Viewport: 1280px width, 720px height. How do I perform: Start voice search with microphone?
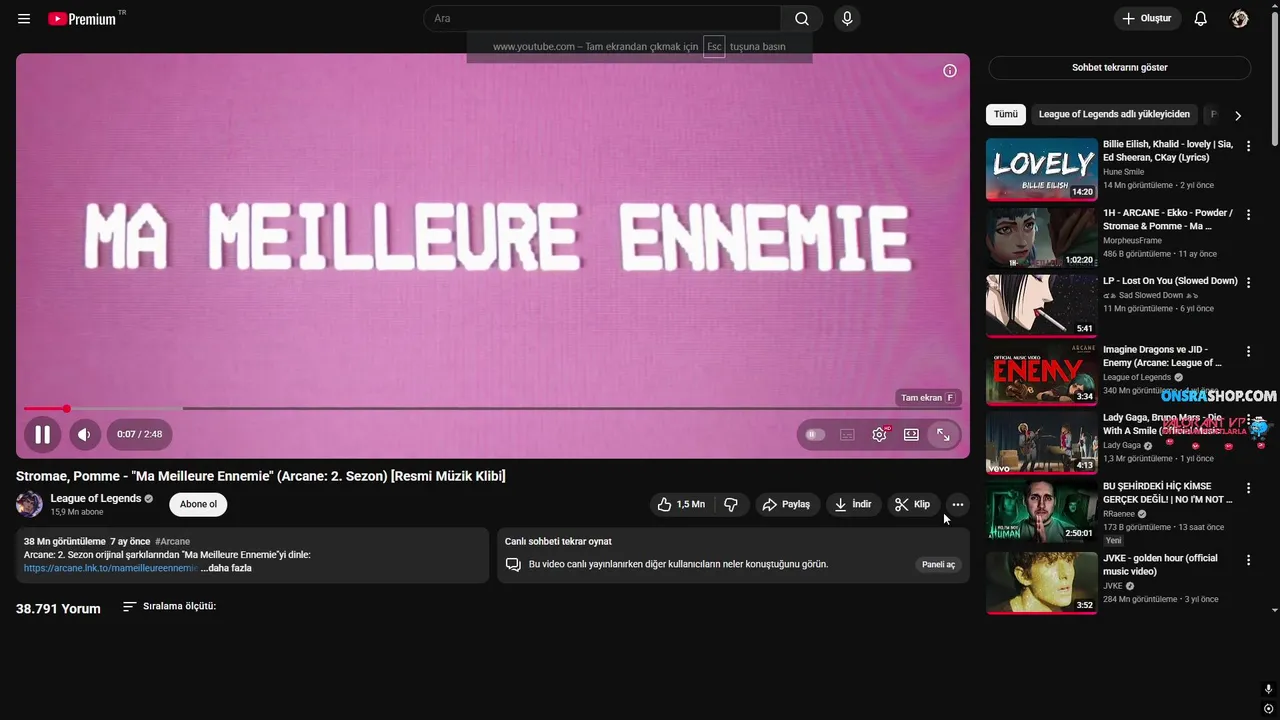[847, 19]
